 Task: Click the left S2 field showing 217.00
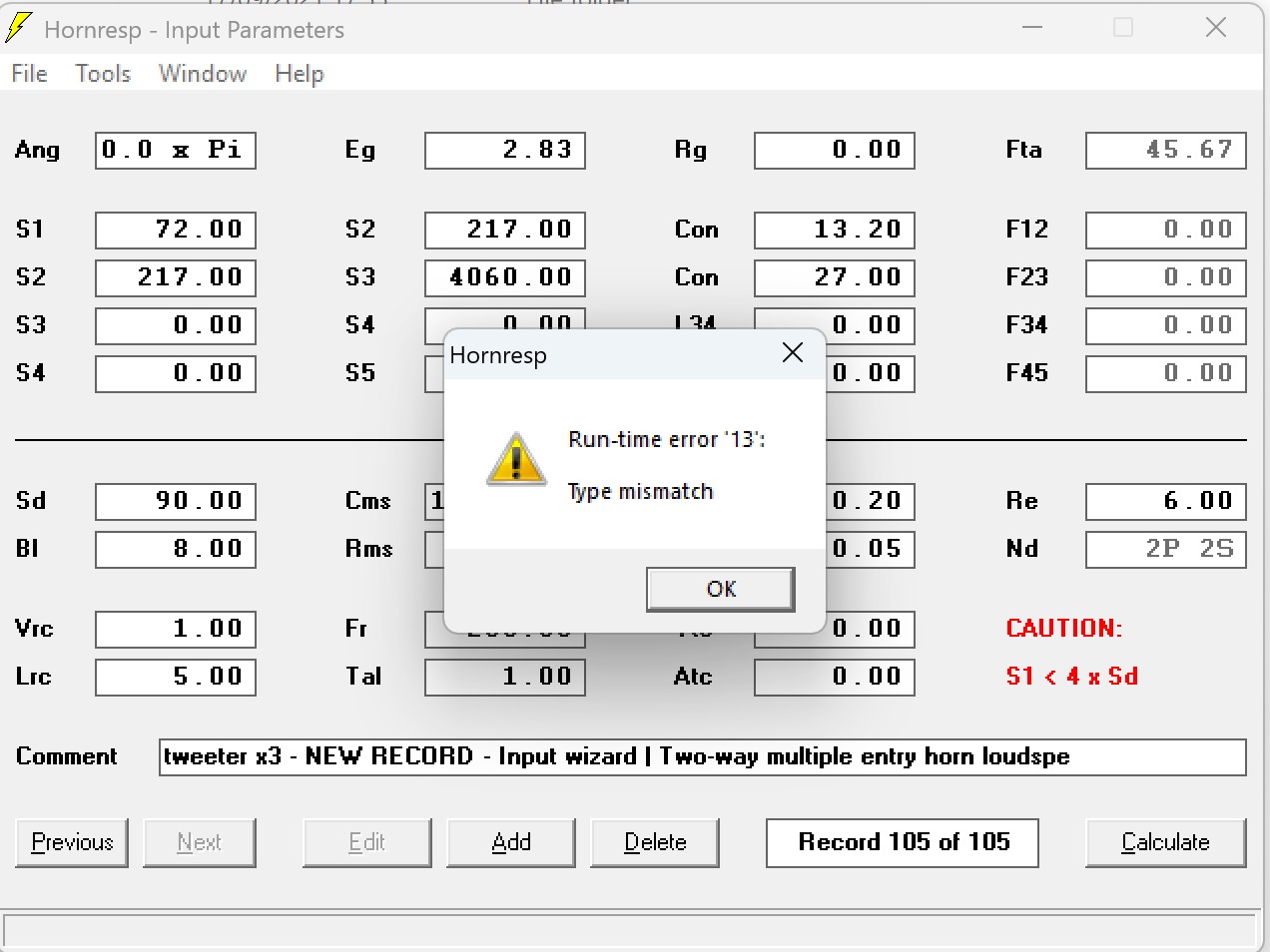click(176, 277)
